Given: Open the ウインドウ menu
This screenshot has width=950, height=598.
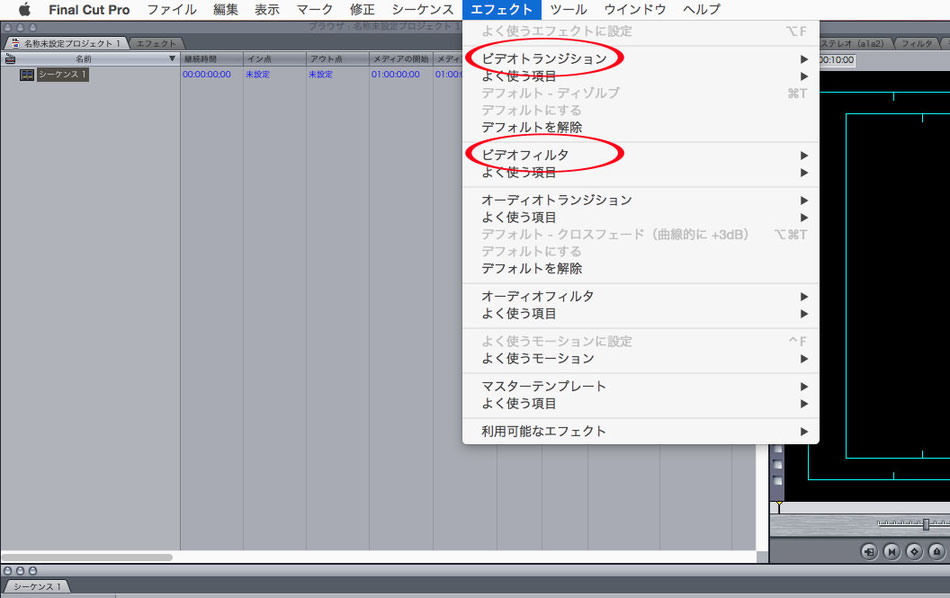Looking at the screenshot, I should [635, 10].
